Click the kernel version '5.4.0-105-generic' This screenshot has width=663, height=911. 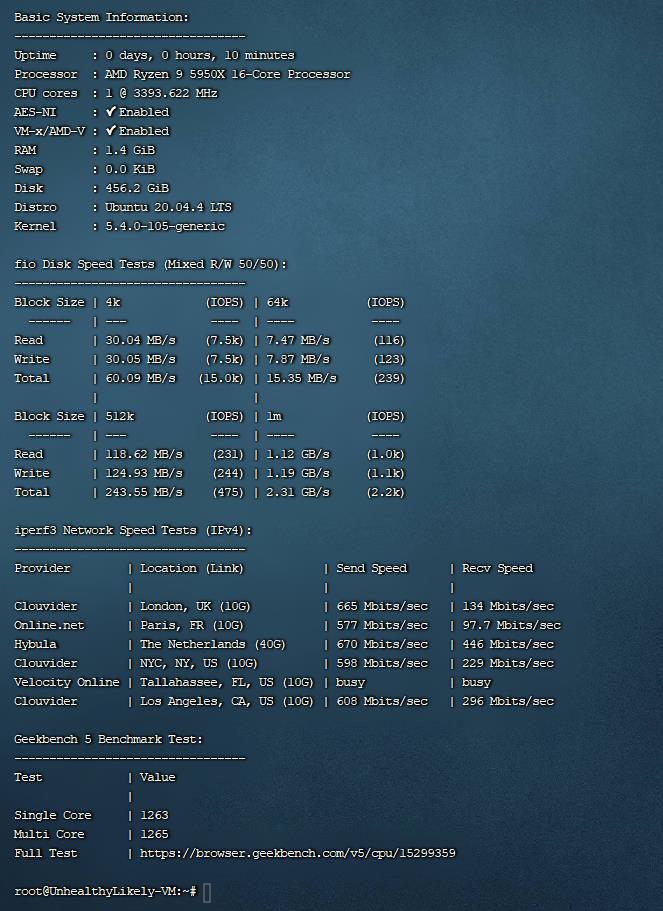tap(165, 226)
